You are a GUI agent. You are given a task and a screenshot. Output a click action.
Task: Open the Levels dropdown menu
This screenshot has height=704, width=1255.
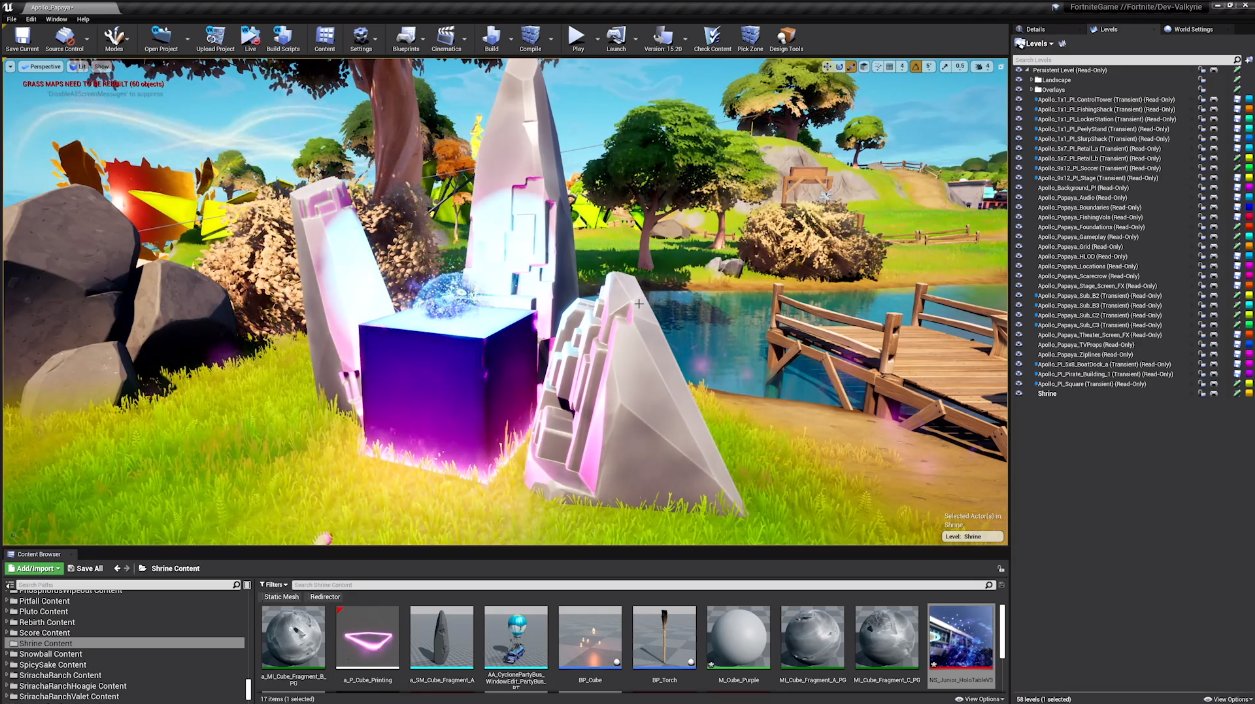click(1035, 44)
